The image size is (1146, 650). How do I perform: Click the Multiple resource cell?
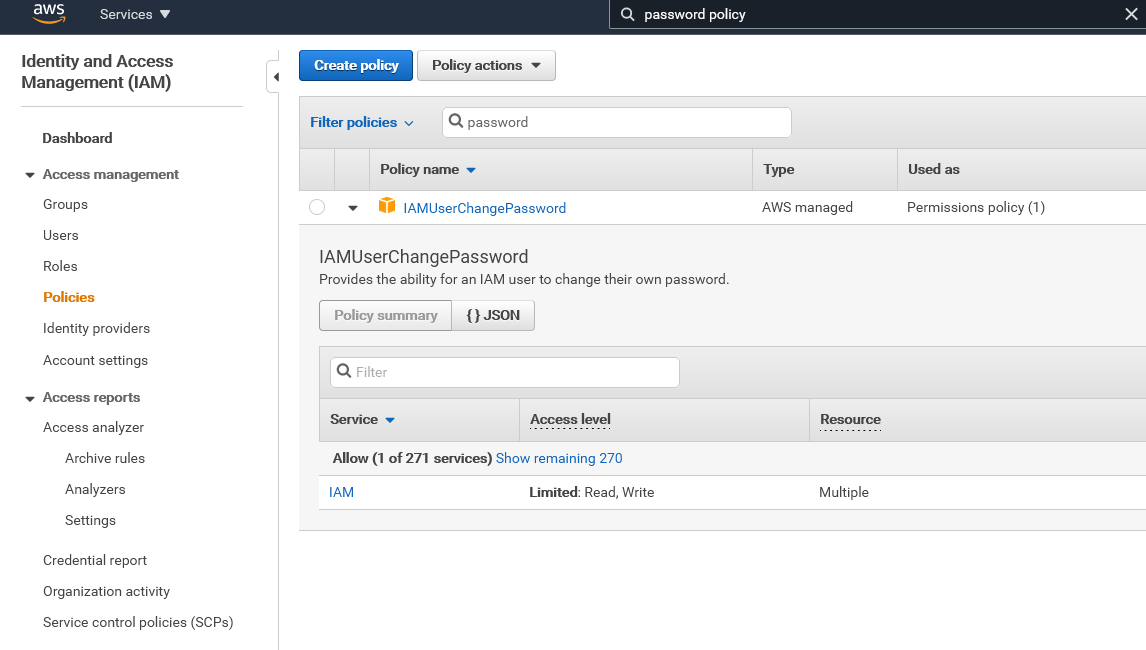(843, 493)
